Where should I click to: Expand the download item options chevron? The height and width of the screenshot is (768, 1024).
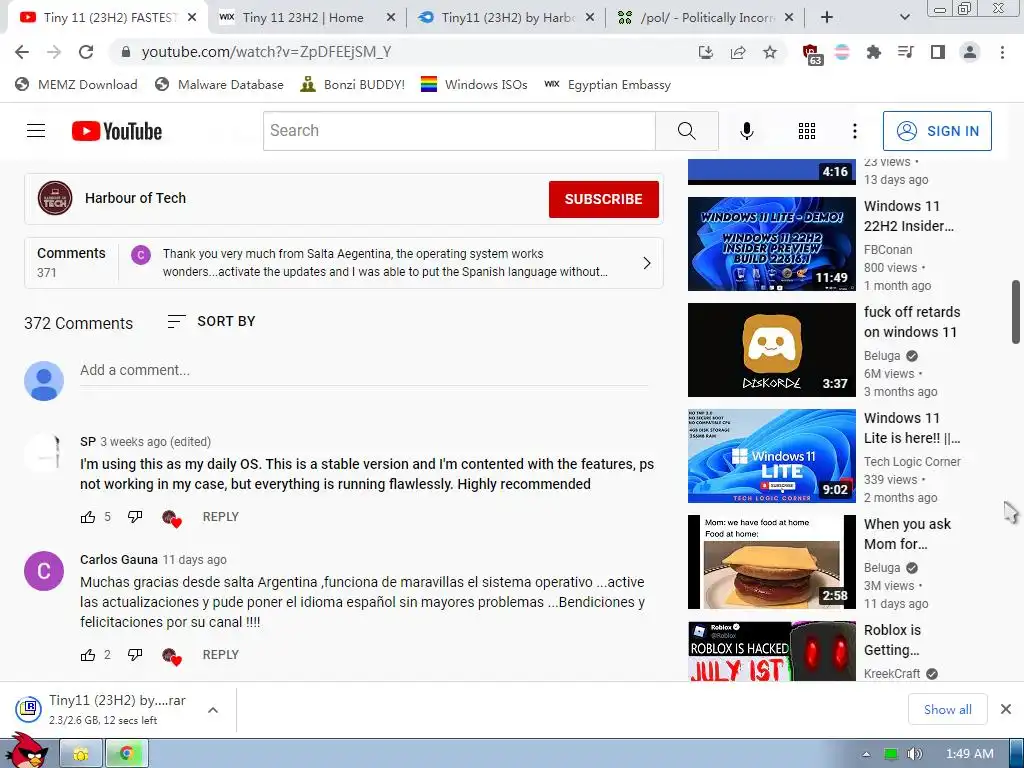click(x=213, y=710)
